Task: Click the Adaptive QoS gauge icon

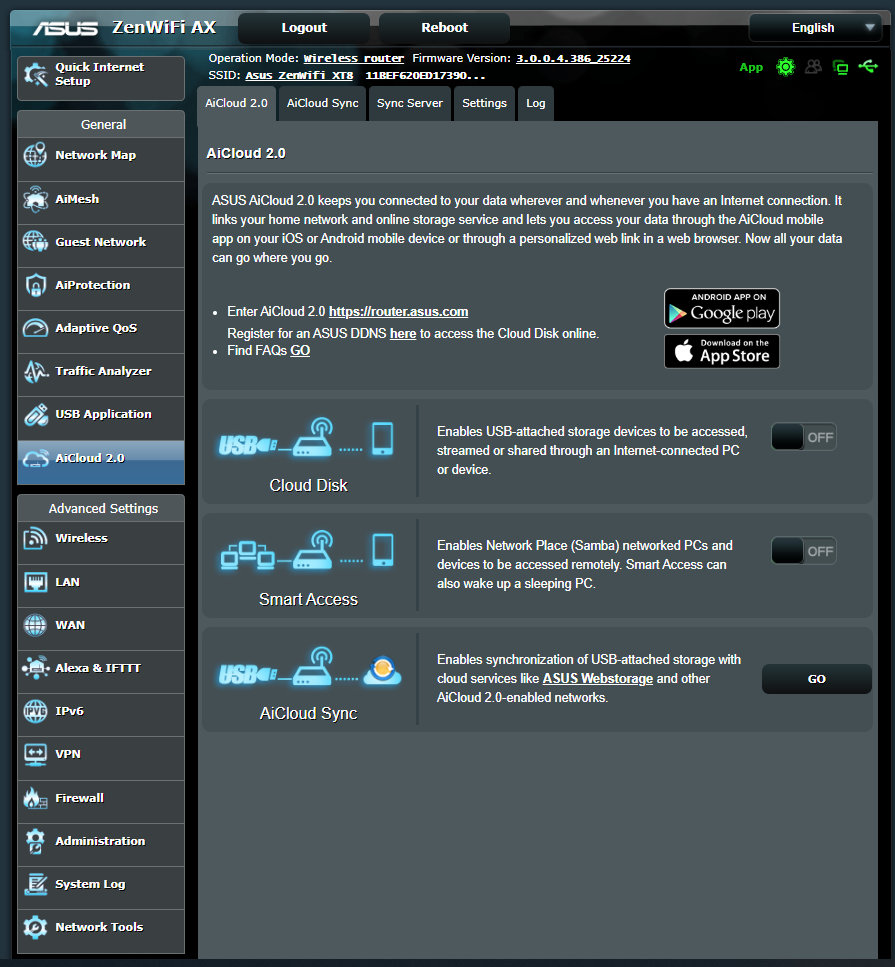Action: [x=35, y=327]
